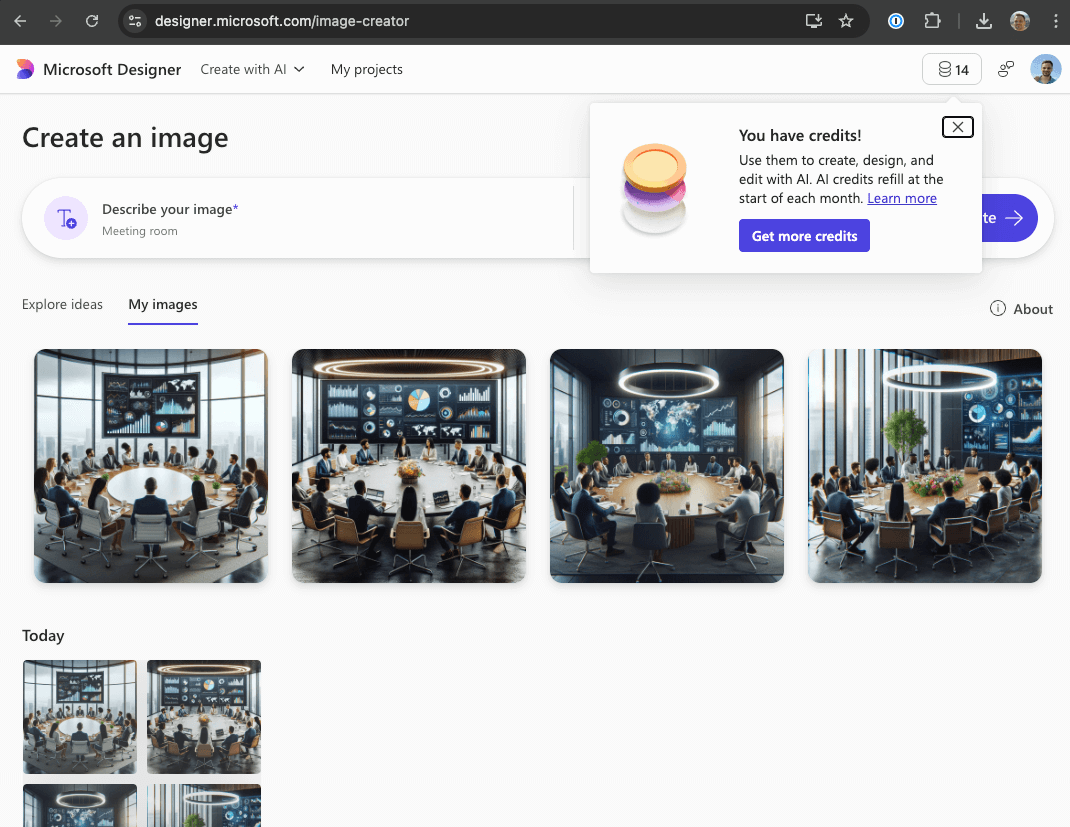The height and width of the screenshot is (827, 1070).
Task: Click the text-prompt icon in the describe field
Action: [65, 217]
